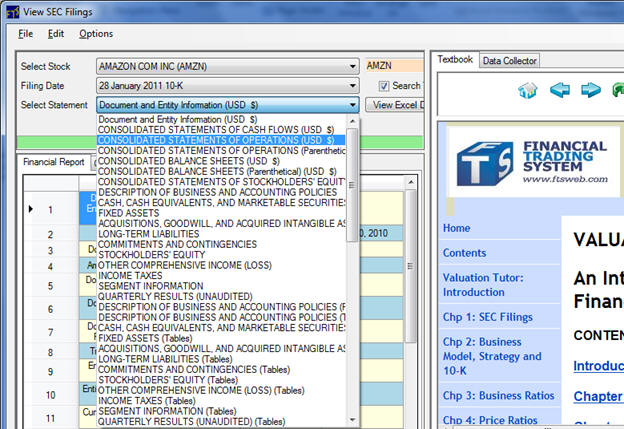Switch to the Data Collector tab

509,61
